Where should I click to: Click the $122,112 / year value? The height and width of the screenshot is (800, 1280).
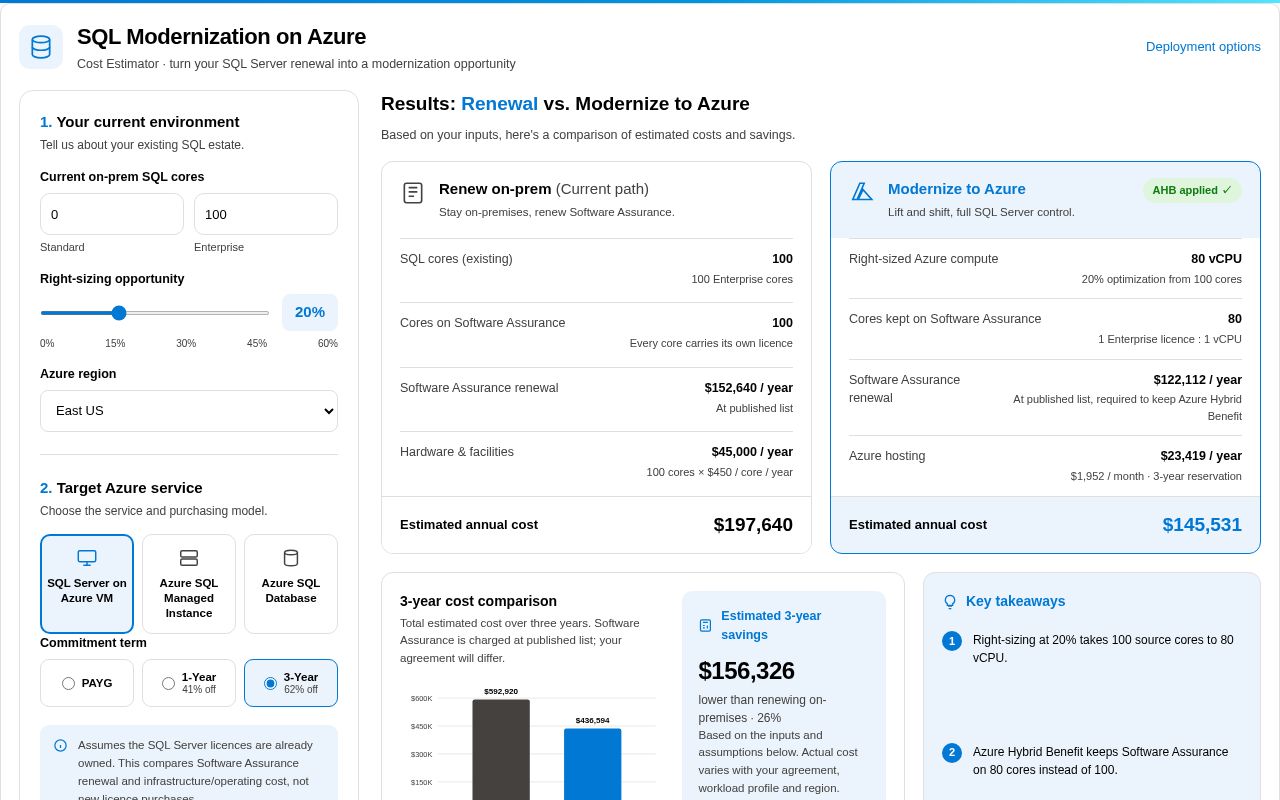click(x=1198, y=380)
